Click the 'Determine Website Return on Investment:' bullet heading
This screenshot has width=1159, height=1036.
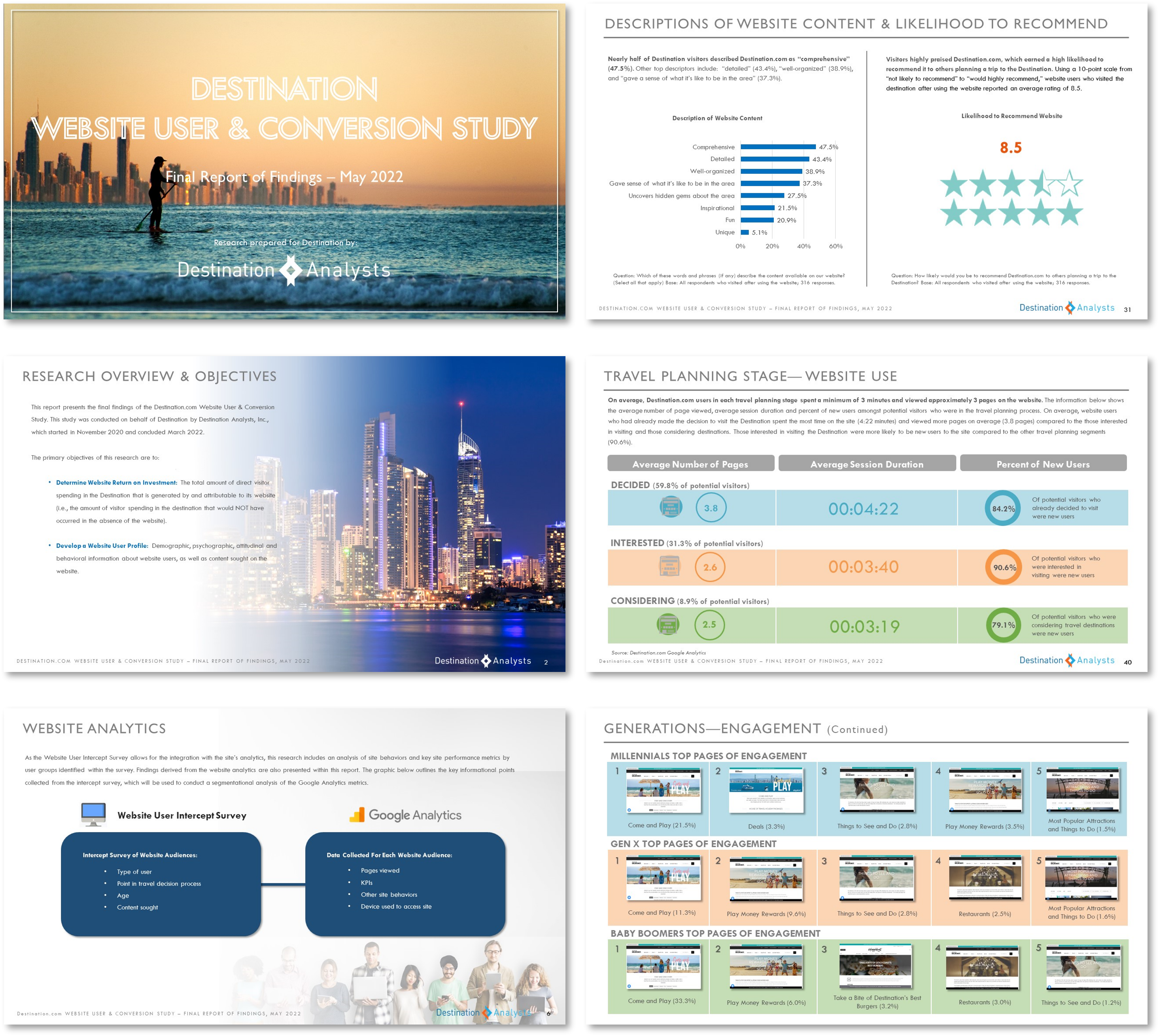click(116, 482)
